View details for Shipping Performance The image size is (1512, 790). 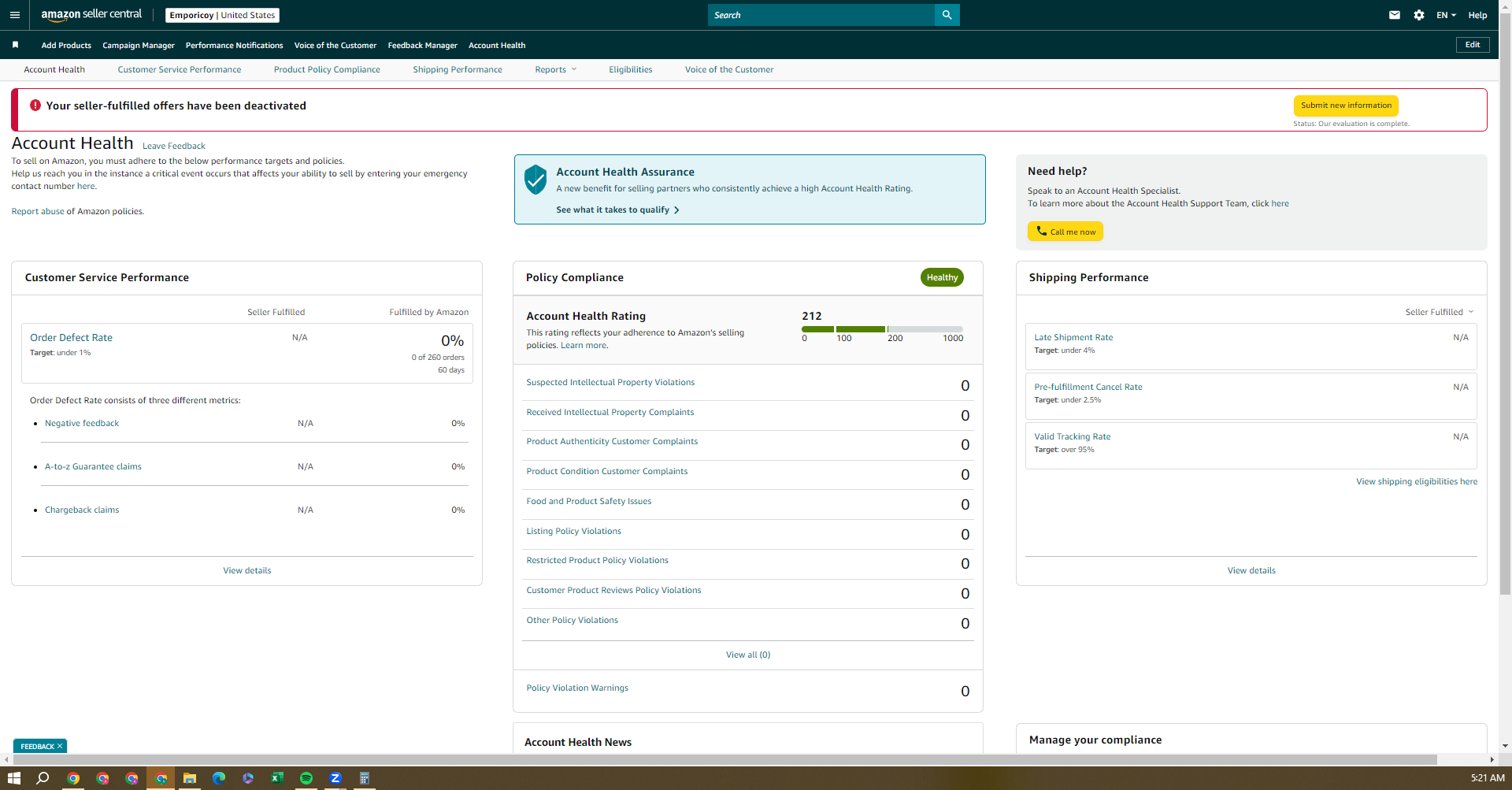coord(1251,570)
